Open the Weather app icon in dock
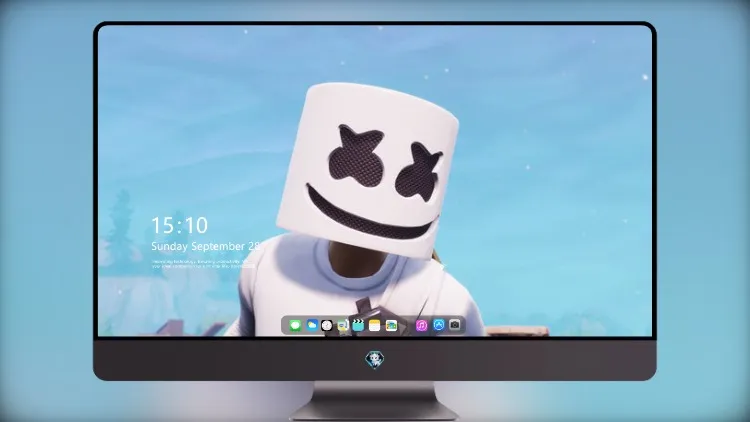Screen dimensions: 750x422 312,325
